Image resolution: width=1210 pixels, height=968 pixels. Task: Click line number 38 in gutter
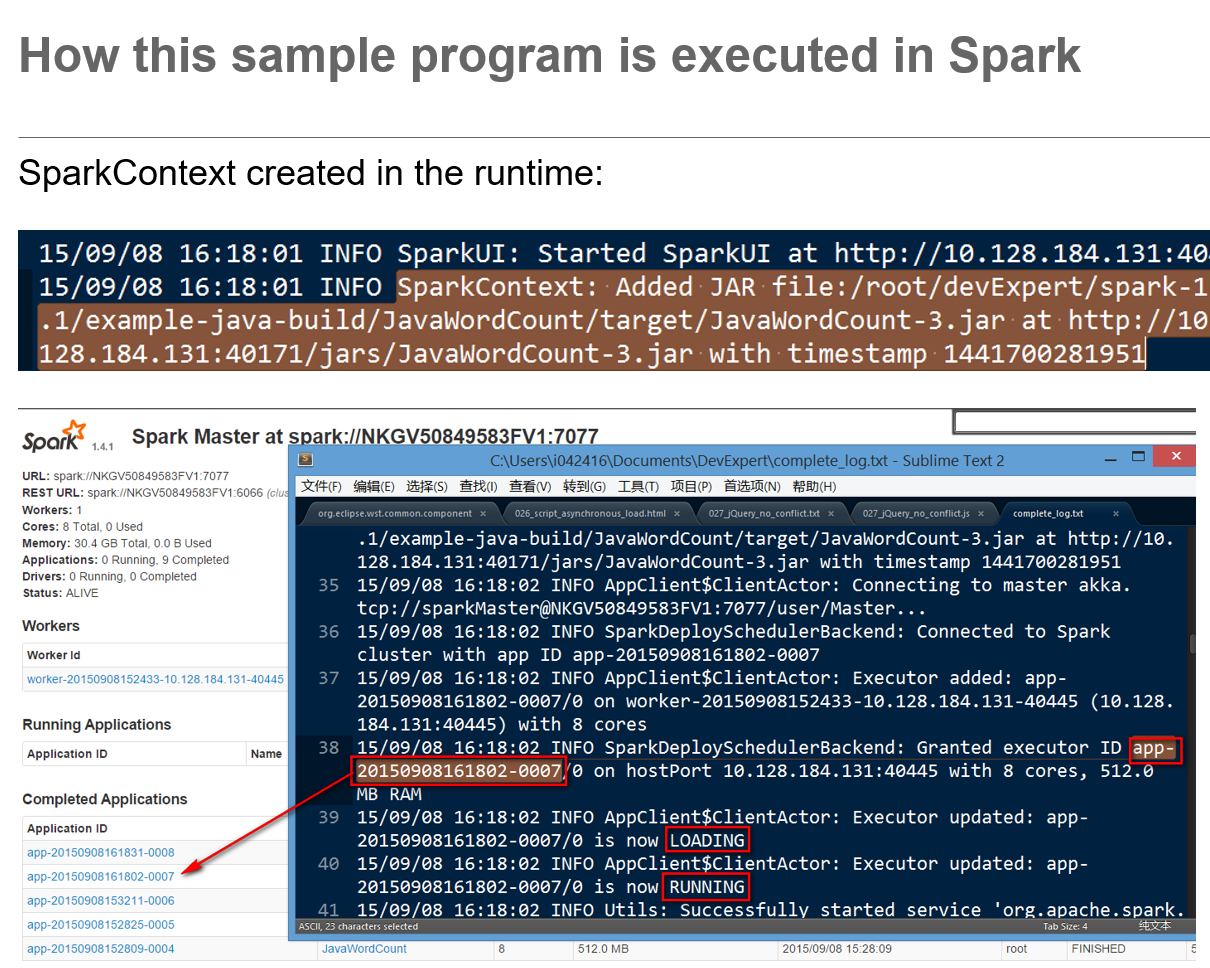tap(329, 747)
